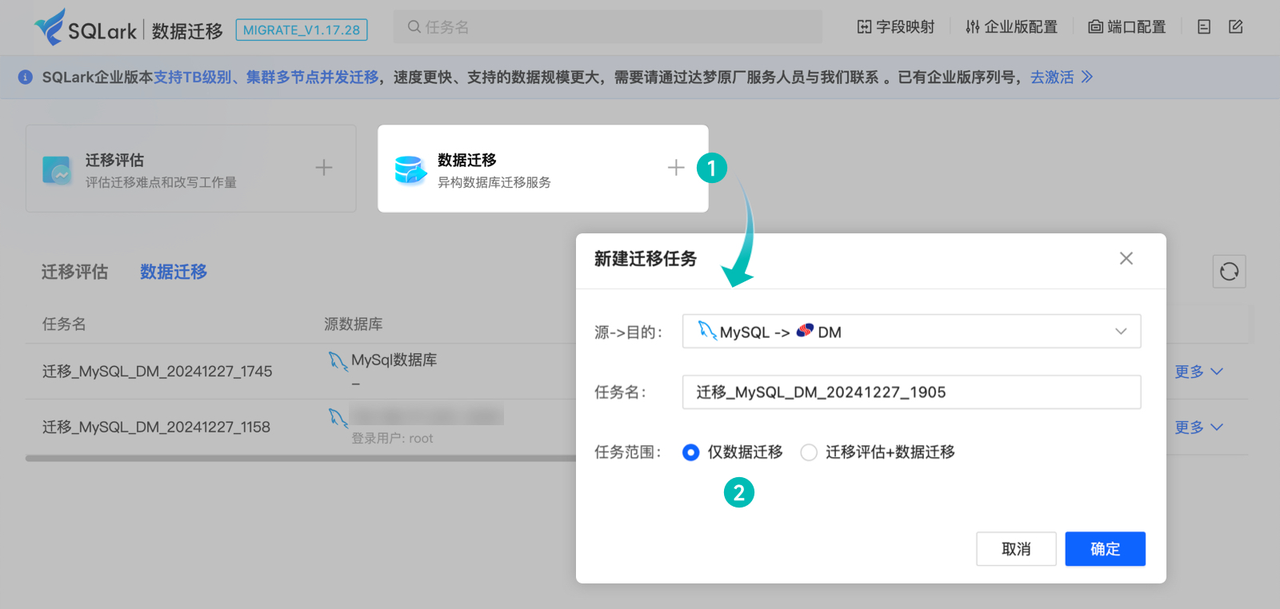The height and width of the screenshot is (609, 1280).
Task: Select the 迁移评估+数据迁移 radio option
Action: coord(808,452)
